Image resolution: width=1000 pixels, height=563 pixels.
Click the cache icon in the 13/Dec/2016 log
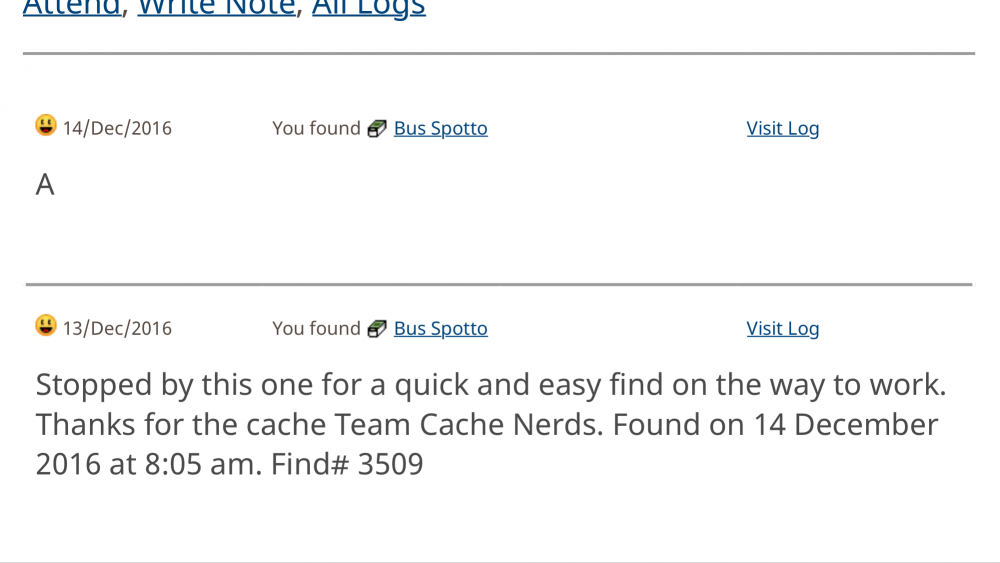tap(377, 328)
